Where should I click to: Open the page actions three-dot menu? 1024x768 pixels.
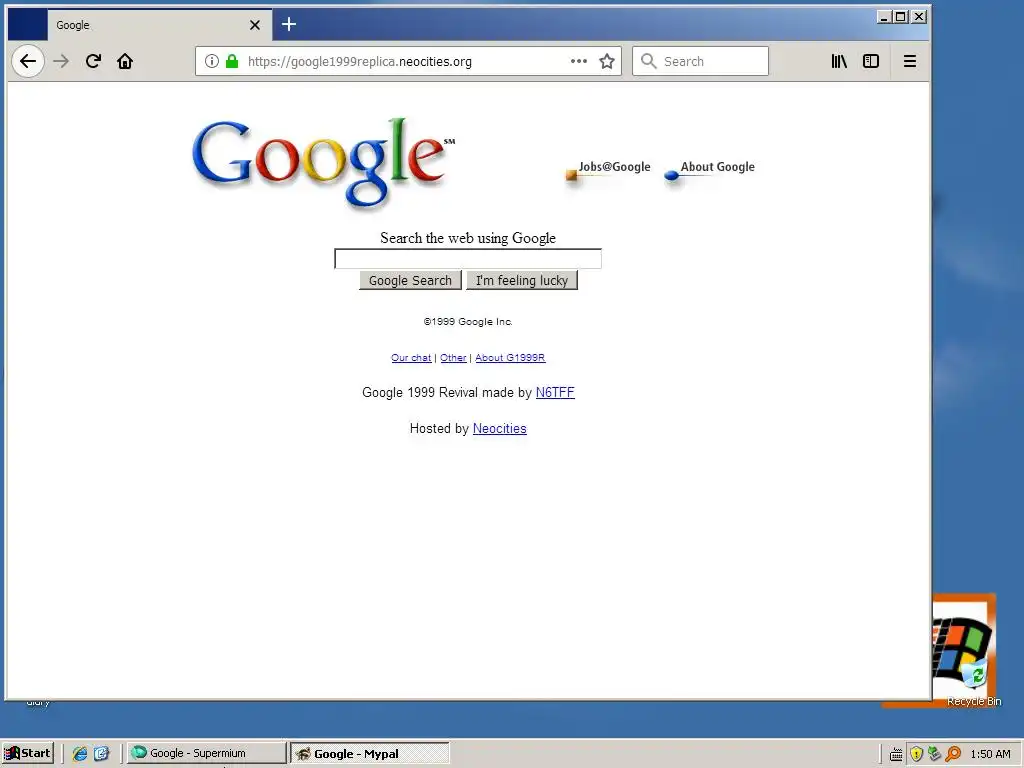tap(579, 61)
